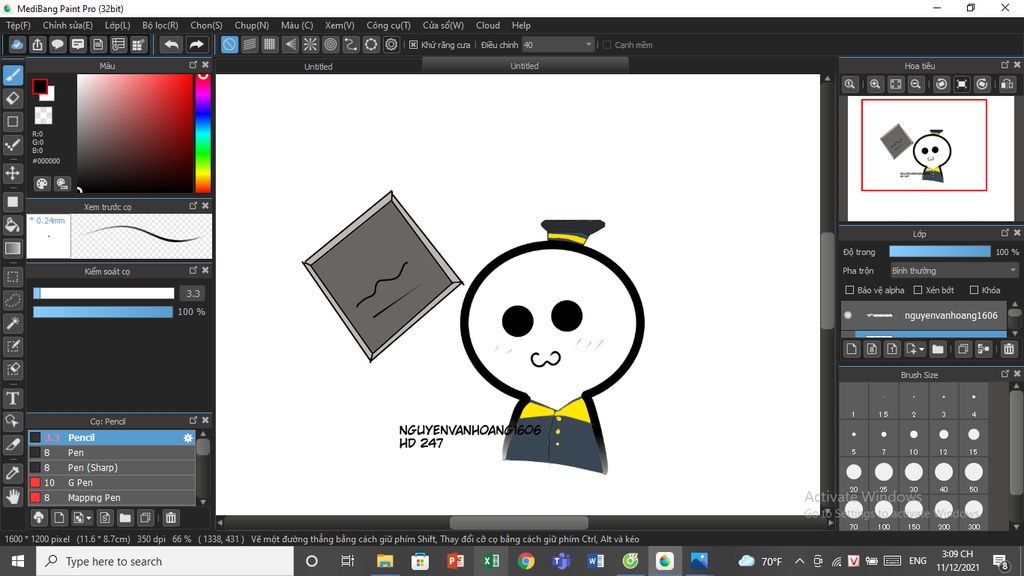The image size is (1024, 576).
Task: Enable the Bảo vệ alpha checkbox
Action: [x=850, y=290]
